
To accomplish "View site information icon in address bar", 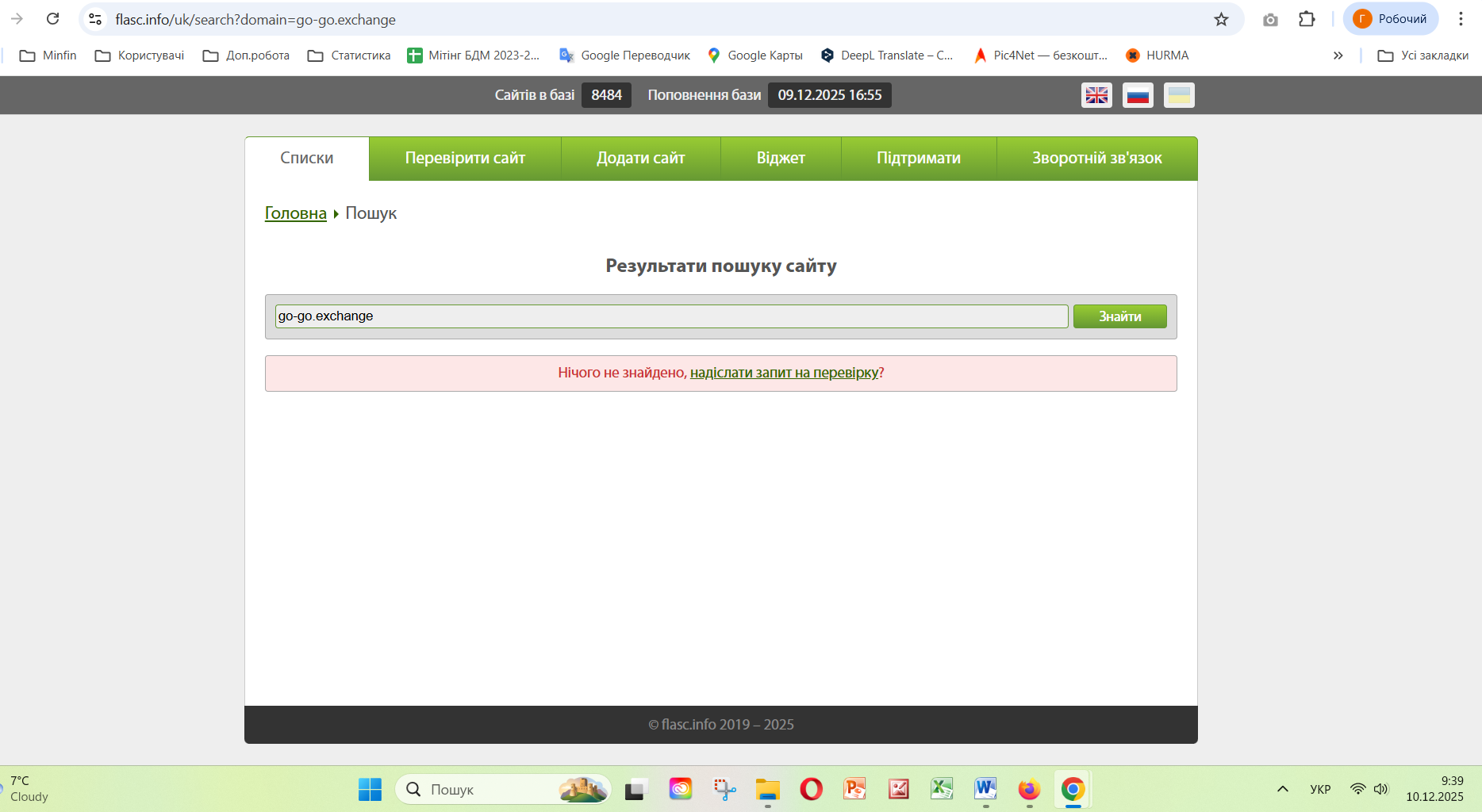I will 95,19.
